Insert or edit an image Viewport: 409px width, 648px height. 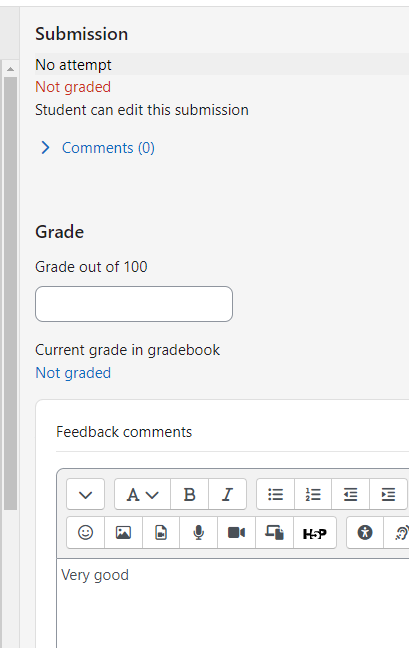point(124,533)
